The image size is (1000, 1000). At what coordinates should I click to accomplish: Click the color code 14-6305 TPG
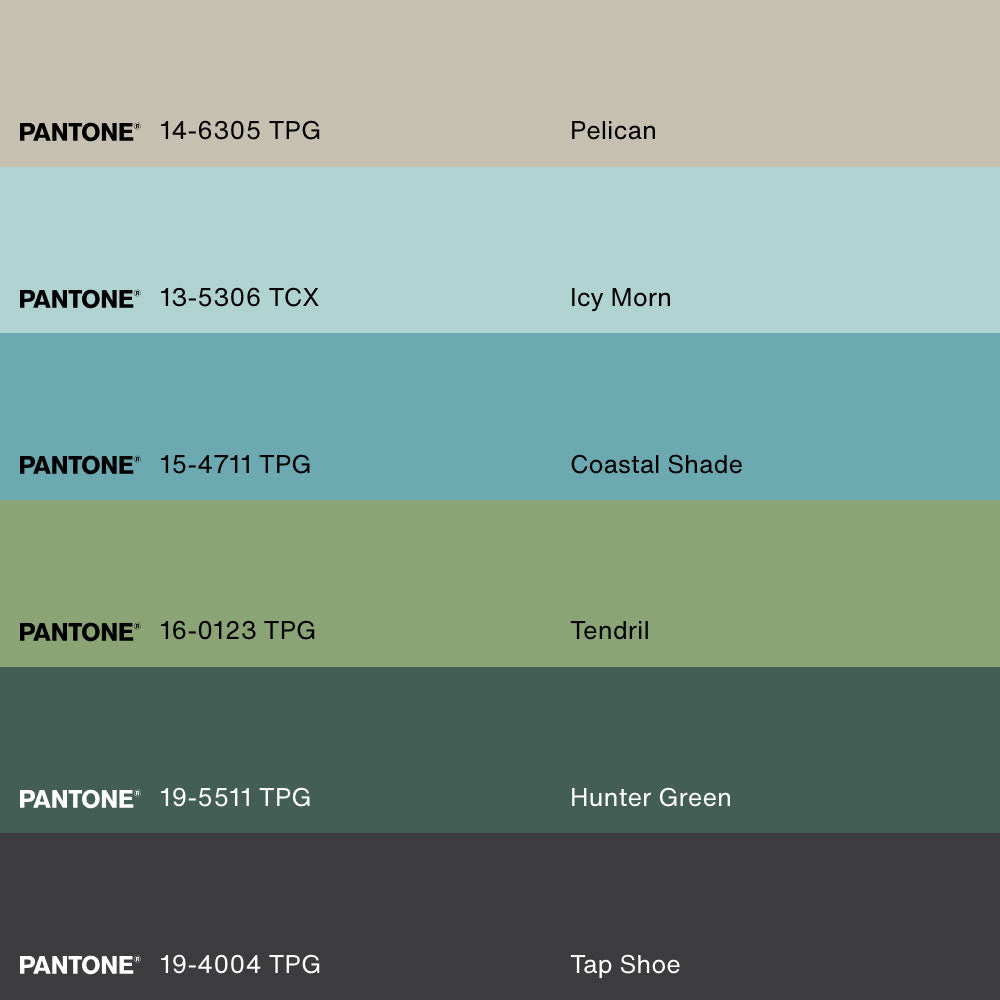pyautogui.click(x=240, y=131)
